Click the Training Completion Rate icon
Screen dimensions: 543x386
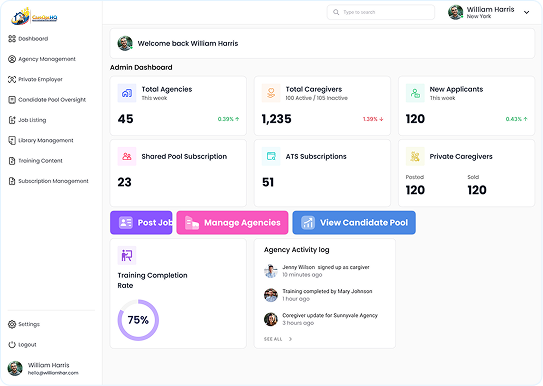coord(127,255)
